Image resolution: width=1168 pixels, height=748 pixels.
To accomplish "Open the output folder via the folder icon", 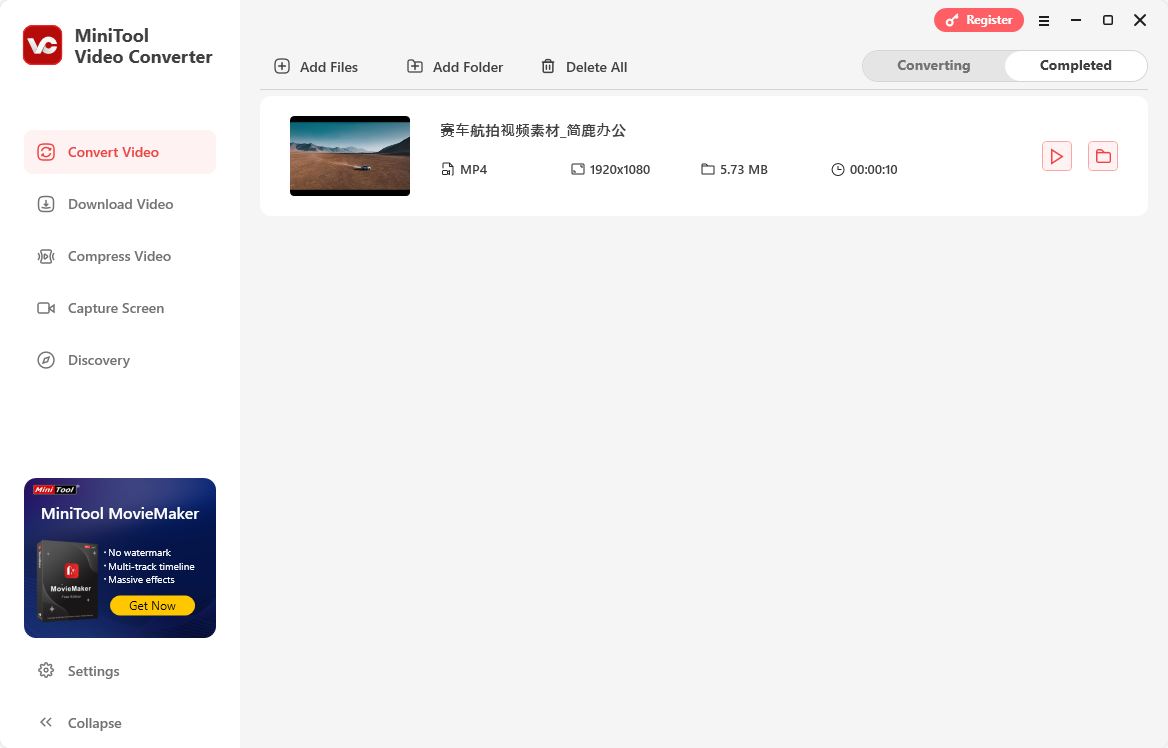I will [1102, 156].
